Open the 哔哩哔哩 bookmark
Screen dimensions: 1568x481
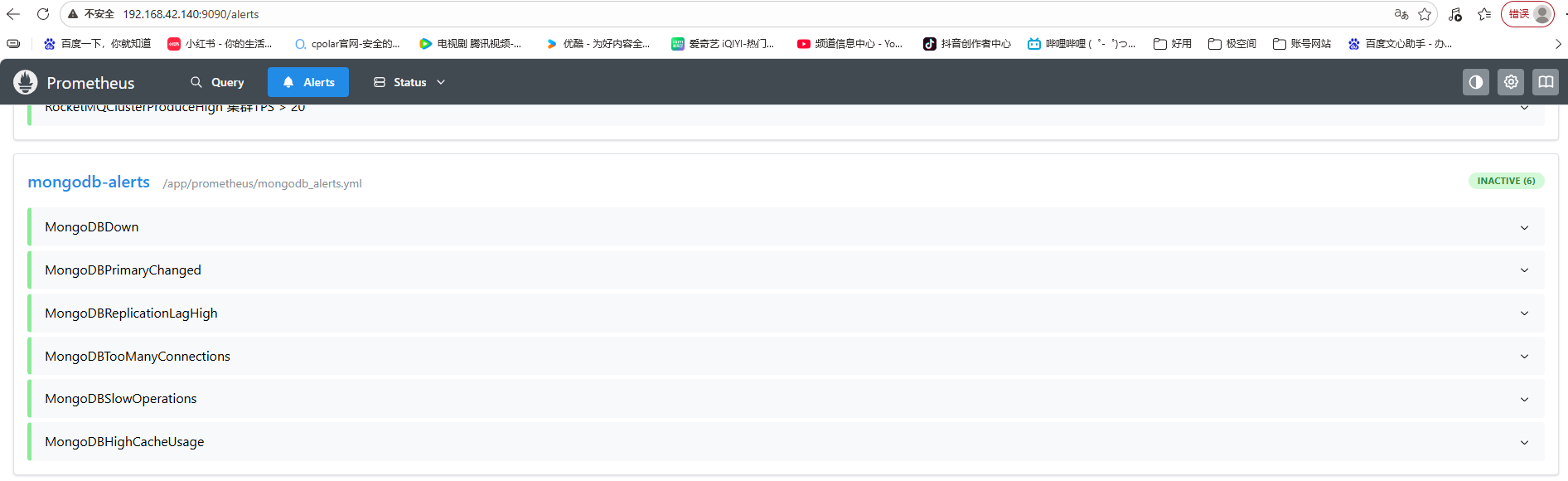coord(1082,44)
